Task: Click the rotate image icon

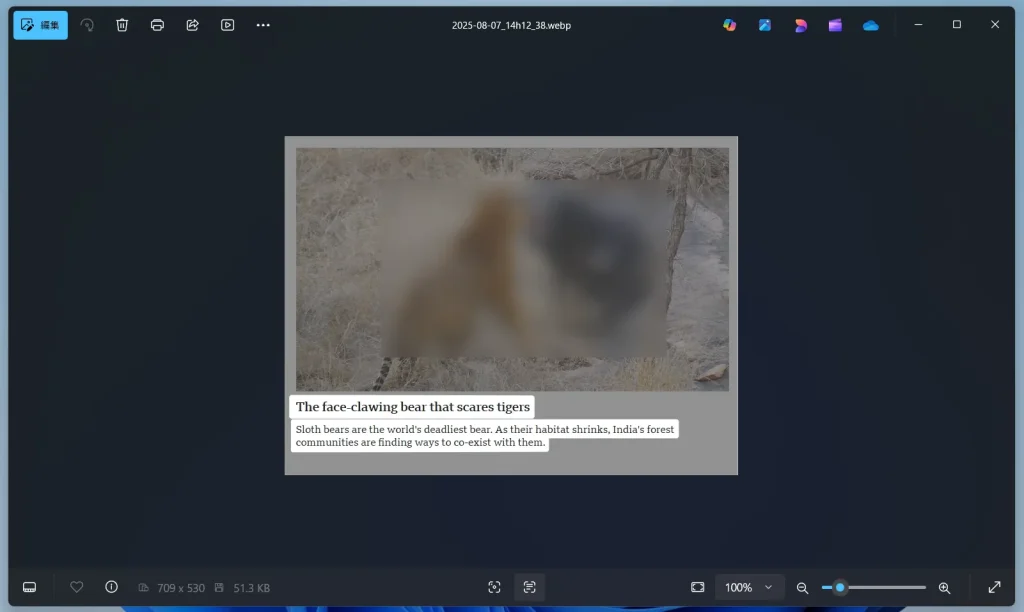Action: coord(87,25)
